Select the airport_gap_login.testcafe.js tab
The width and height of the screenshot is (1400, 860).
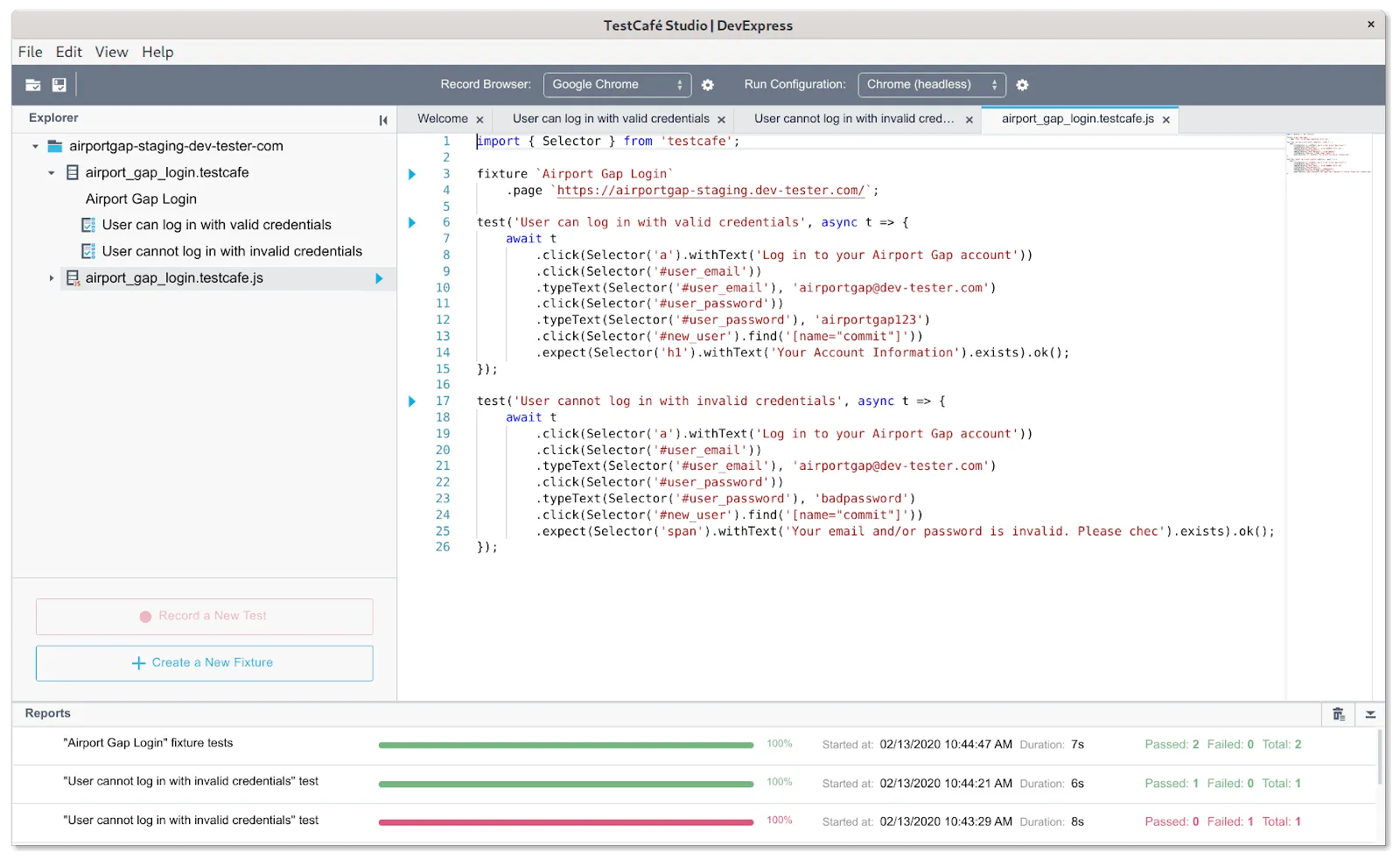coord(1077,119)
